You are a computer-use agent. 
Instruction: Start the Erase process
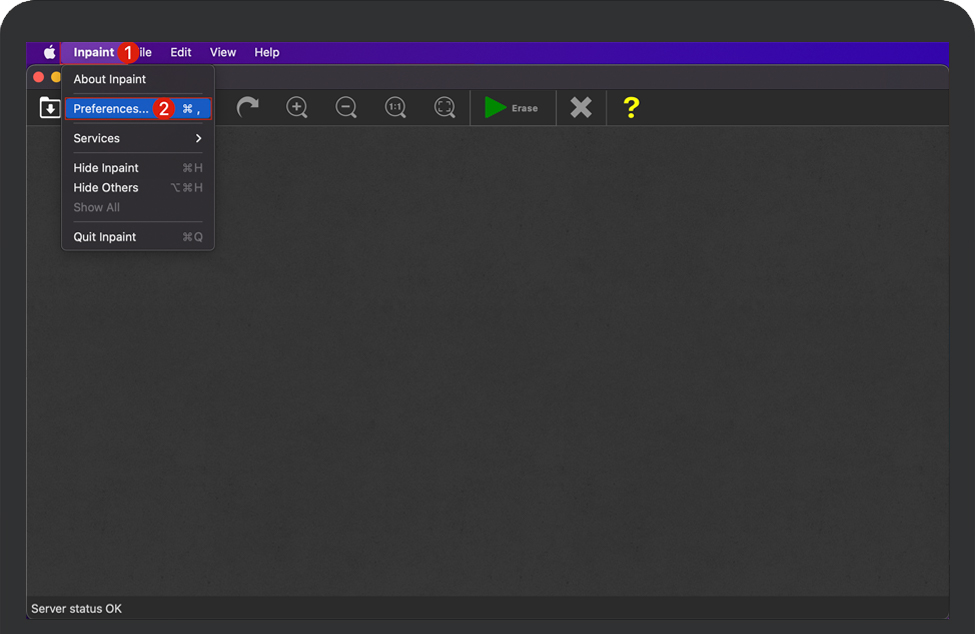pos(512,108)
